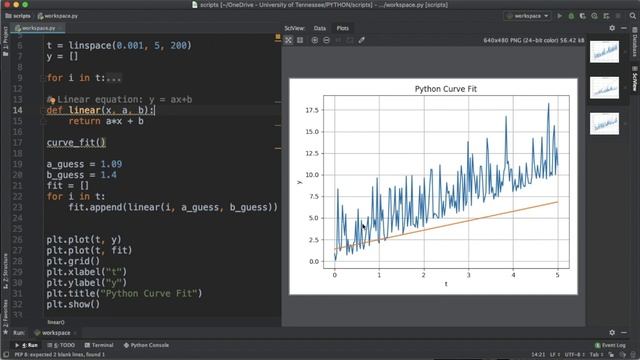Image resolution: width=640 pixels, height=360 pixels.
Task: Click the yellow inspection indicator at editor top
Action: pos(278,38)
